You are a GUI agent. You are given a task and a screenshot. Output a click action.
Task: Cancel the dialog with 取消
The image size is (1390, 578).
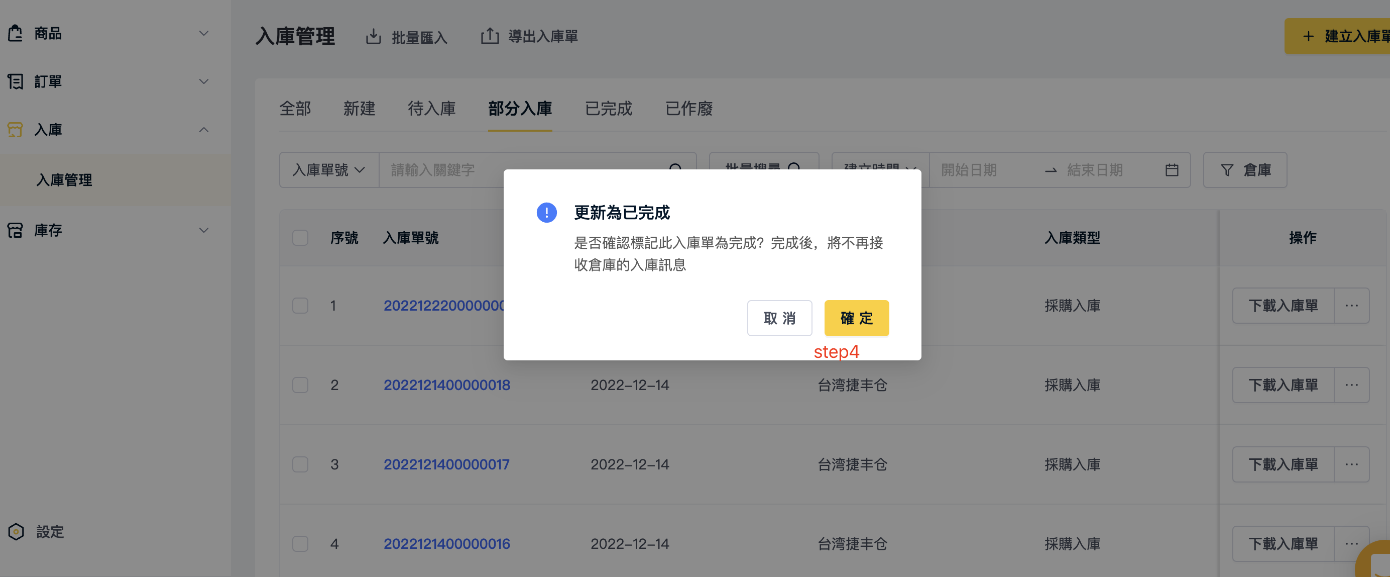(x=780, y=318)
